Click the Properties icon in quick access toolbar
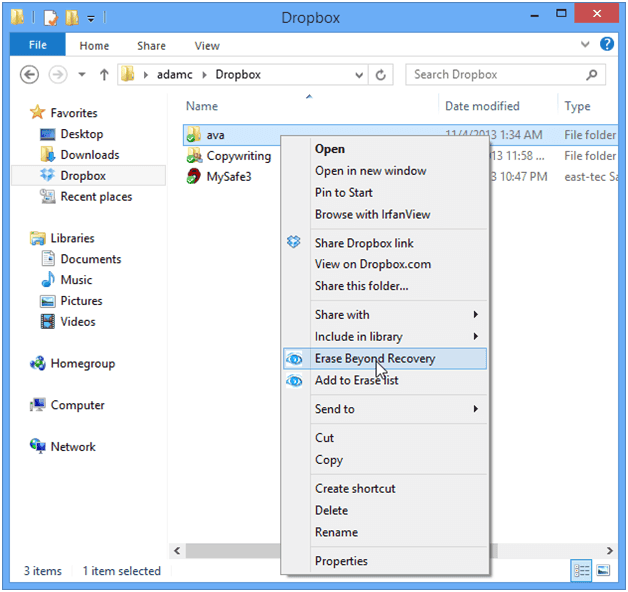This screenshot has width=628, height=592. tap(51, 18)
